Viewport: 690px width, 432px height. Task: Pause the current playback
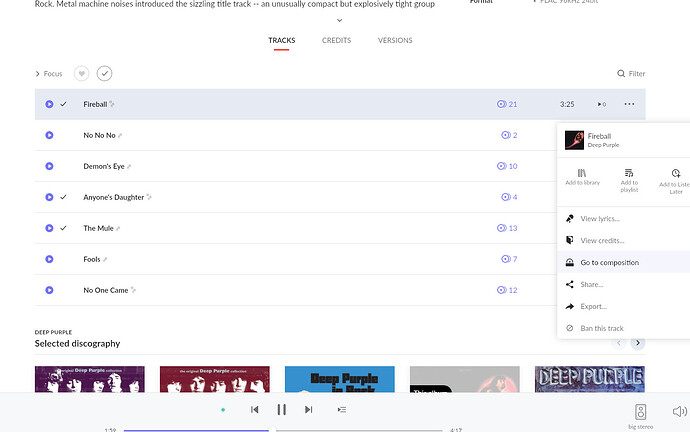pyautogui.click(x=282, y=410)
